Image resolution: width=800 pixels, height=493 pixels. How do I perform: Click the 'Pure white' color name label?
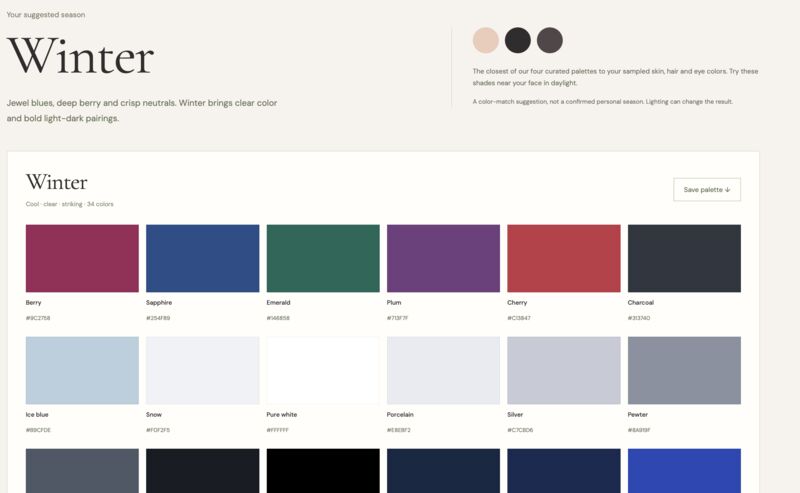coord(282,415)
